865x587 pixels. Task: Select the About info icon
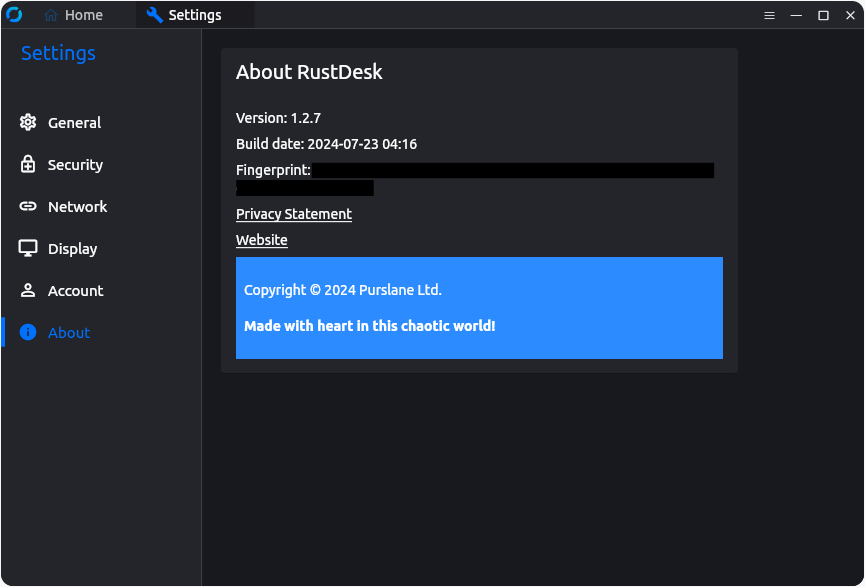28,332
